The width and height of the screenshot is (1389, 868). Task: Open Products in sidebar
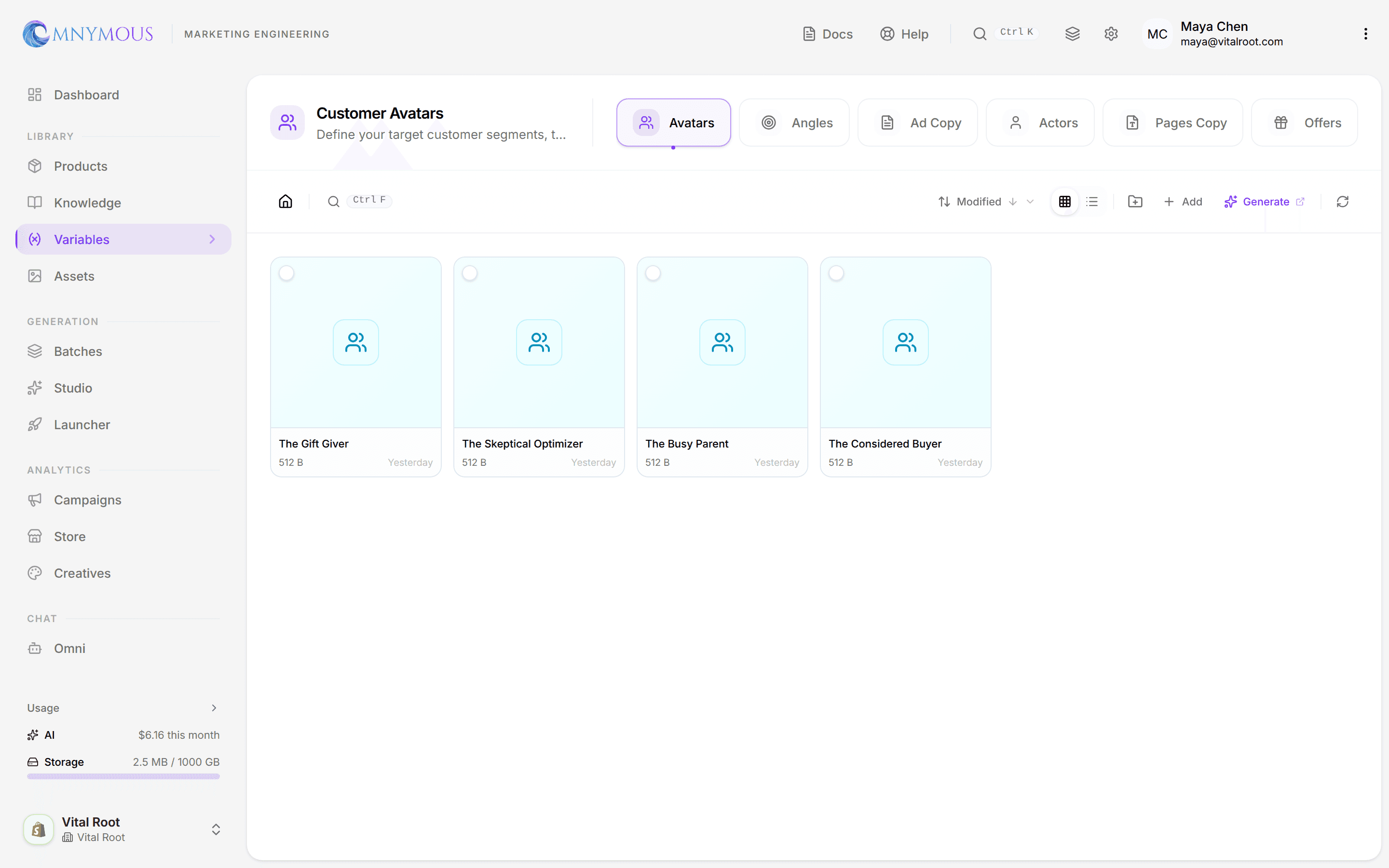[x=123, y=166]
